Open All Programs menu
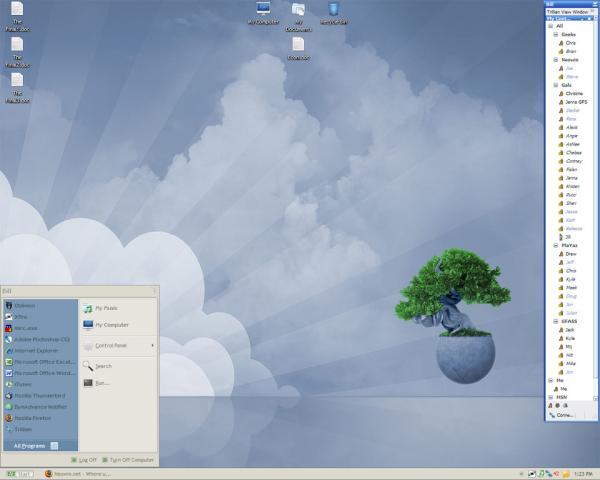This screenshot has height=480, width=600. tap(36, 445)
